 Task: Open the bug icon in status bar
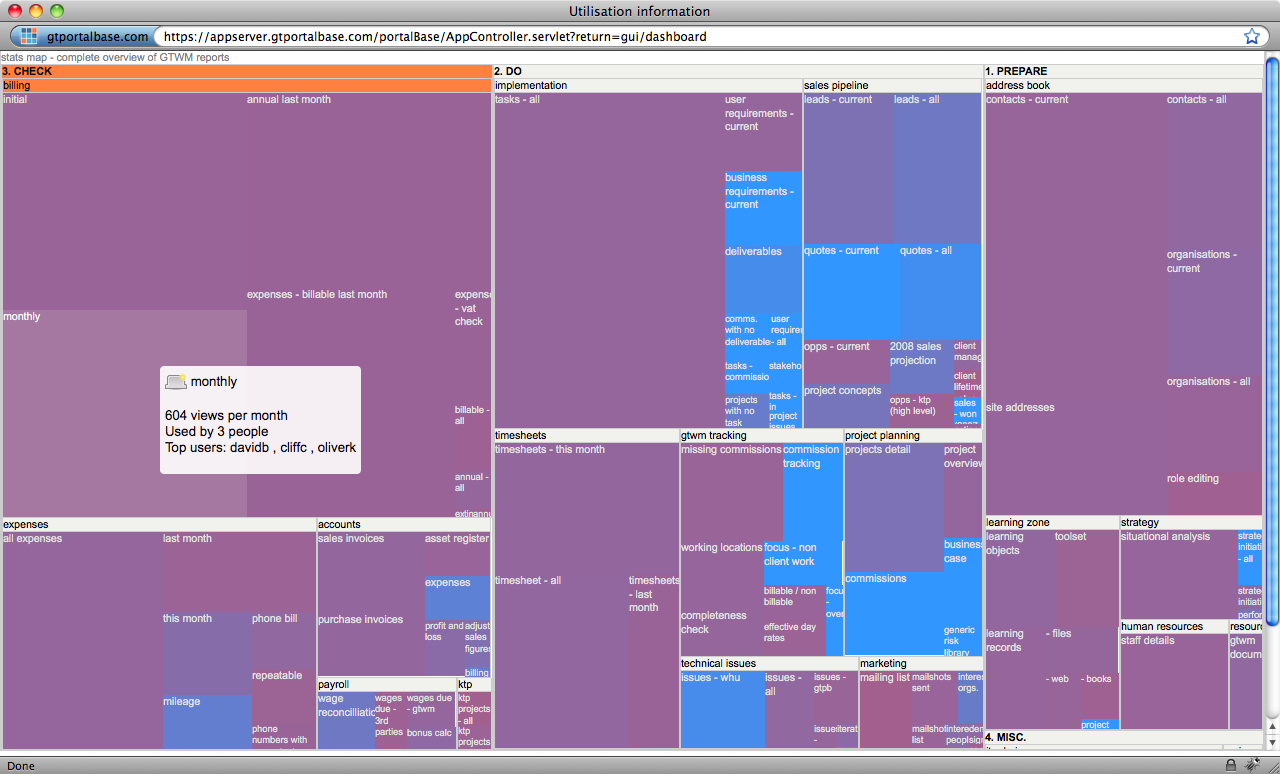1252,765
